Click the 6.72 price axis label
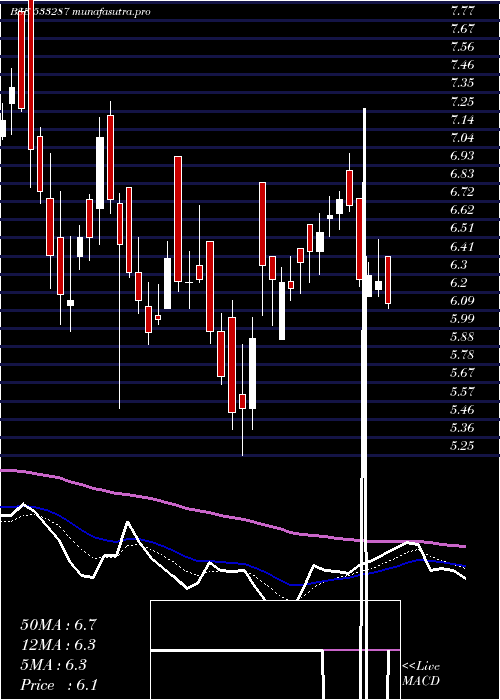Screen dimensions: 500x700 click(x=462, y=192)
